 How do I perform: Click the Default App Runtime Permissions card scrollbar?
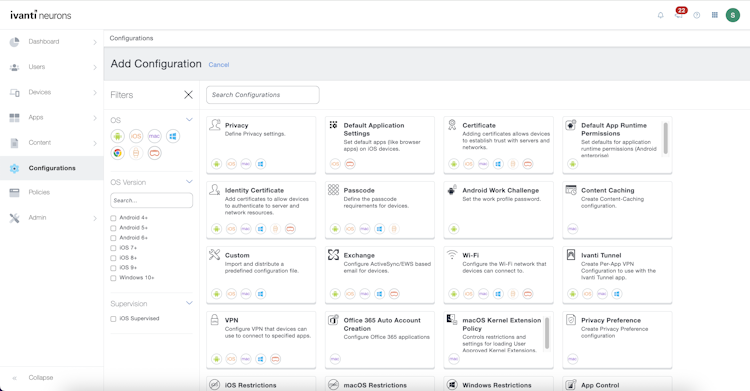(665, 138)
